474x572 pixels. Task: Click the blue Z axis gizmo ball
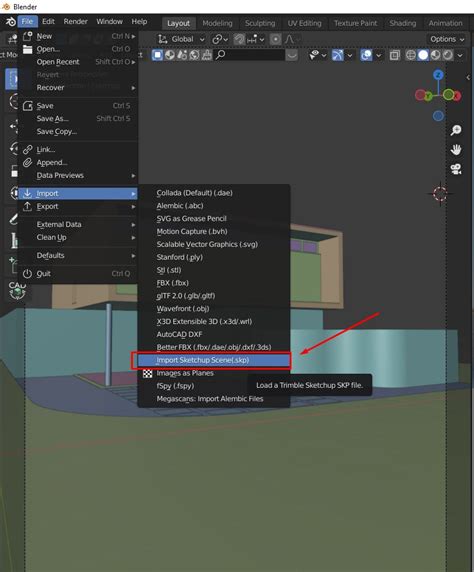click(x=438, y=75)
